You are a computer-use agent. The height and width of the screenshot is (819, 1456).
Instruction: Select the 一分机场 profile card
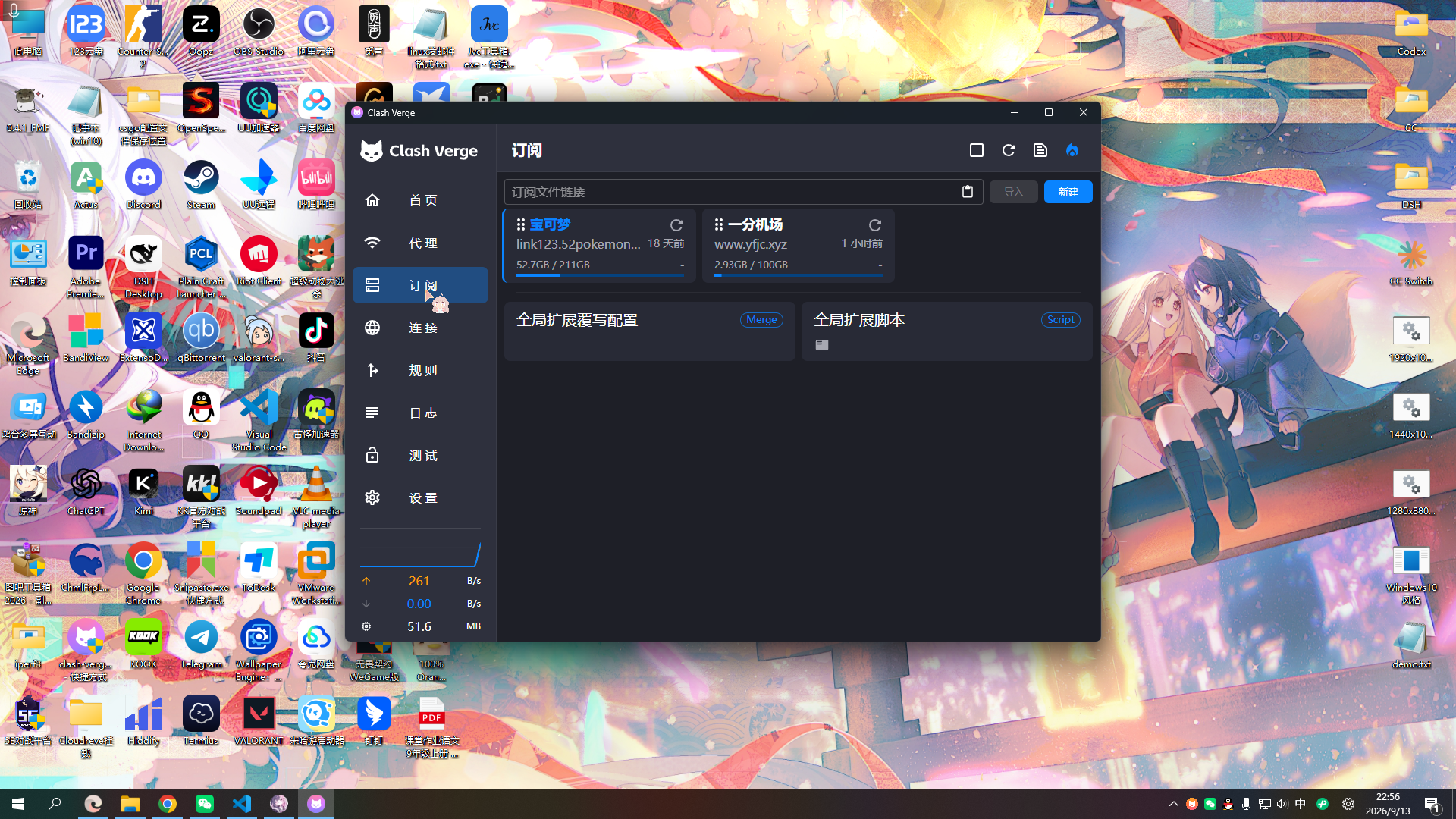tap(799, 246)
